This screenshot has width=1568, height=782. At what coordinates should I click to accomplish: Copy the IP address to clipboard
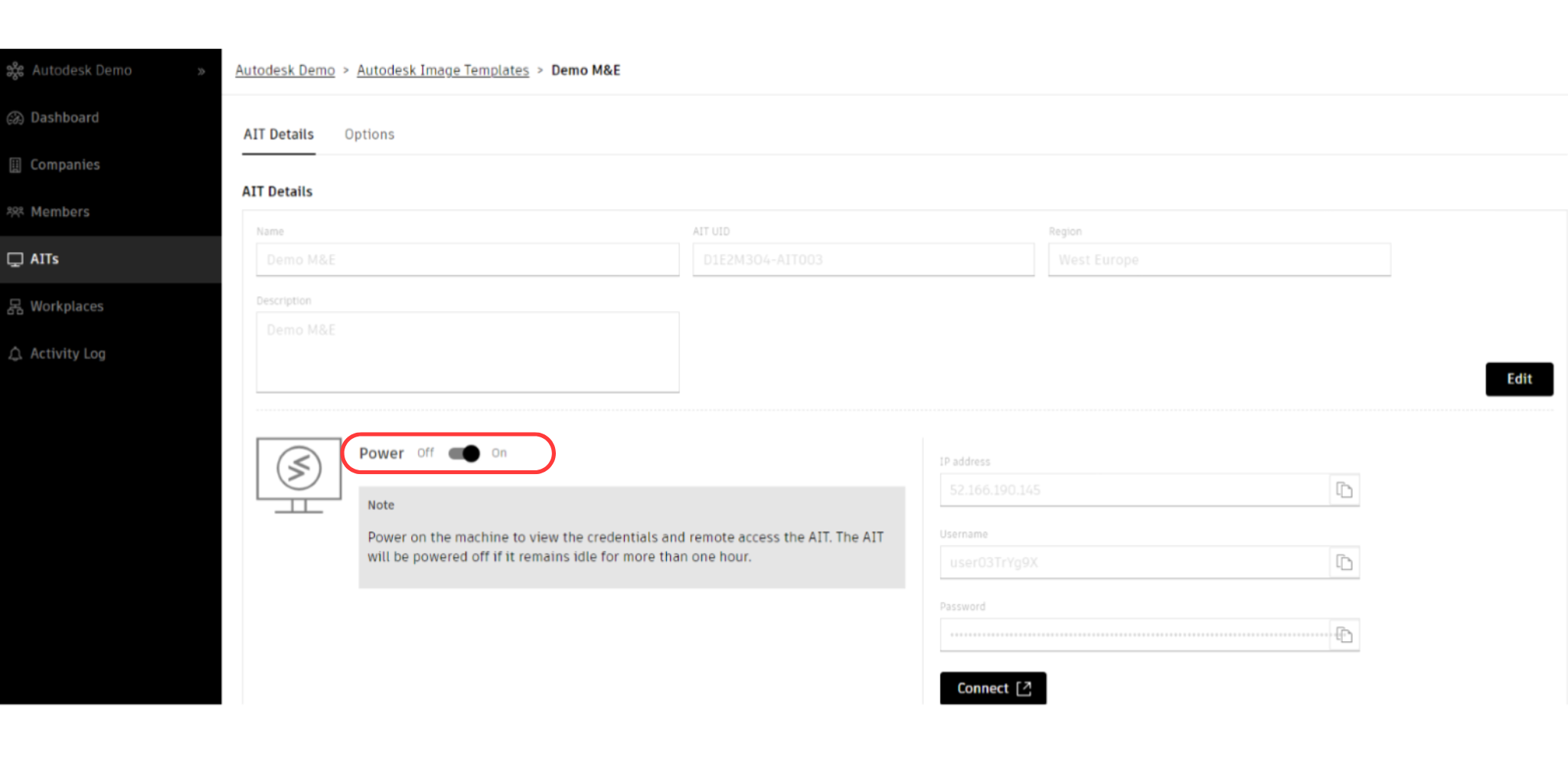click(1344, 490)
